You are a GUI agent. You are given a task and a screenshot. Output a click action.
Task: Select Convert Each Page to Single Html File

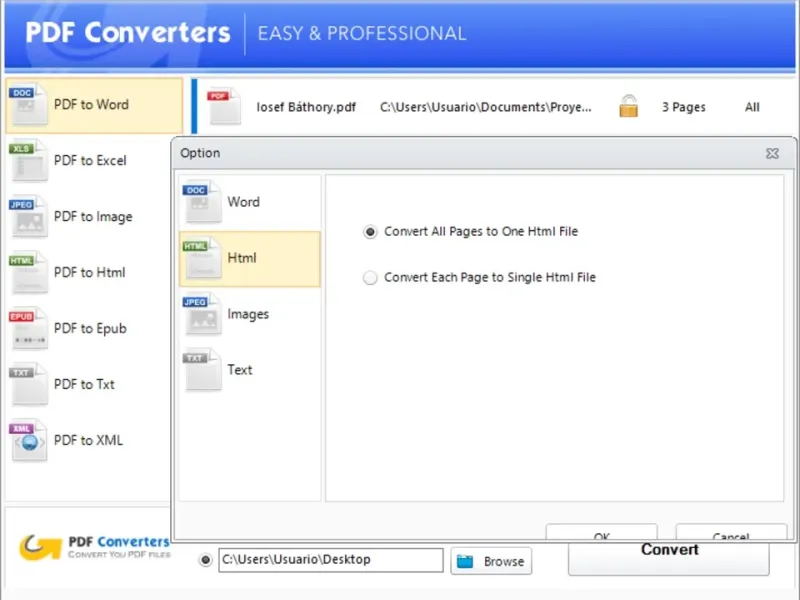[370, 278]
